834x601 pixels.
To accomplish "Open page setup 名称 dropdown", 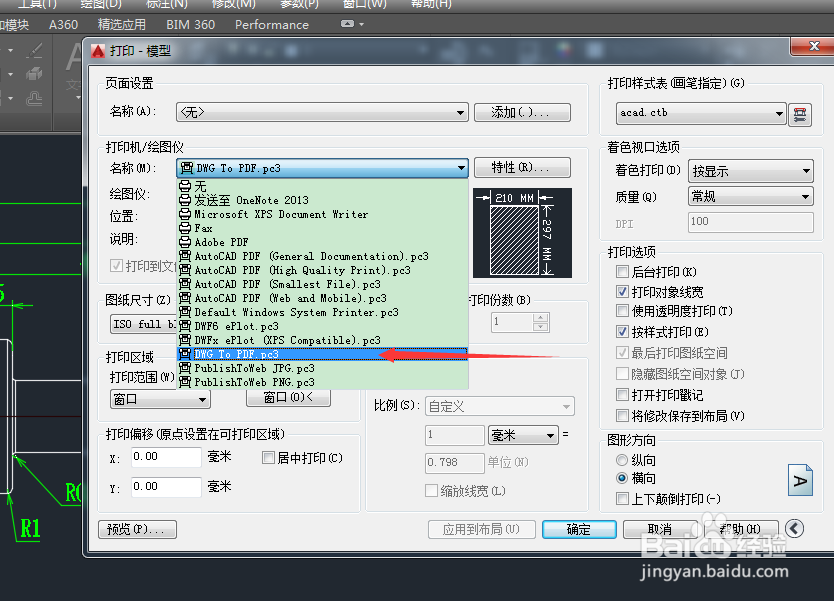I will [x=322, y=112].
